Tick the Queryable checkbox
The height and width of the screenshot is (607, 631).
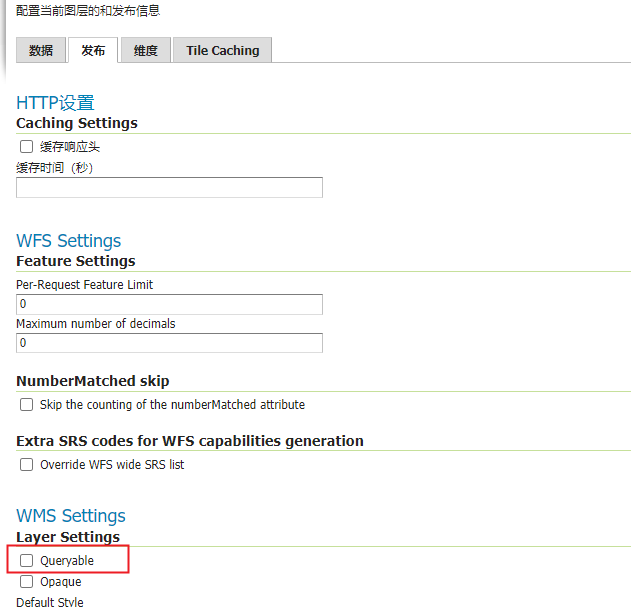coord(27,560)
